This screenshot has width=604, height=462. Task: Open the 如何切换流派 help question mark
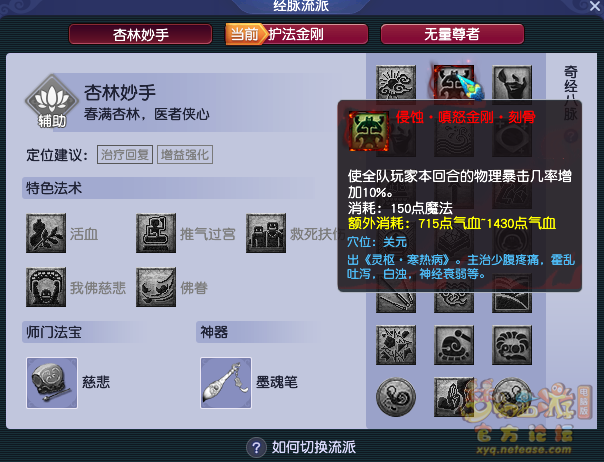[x=256, y=447]
